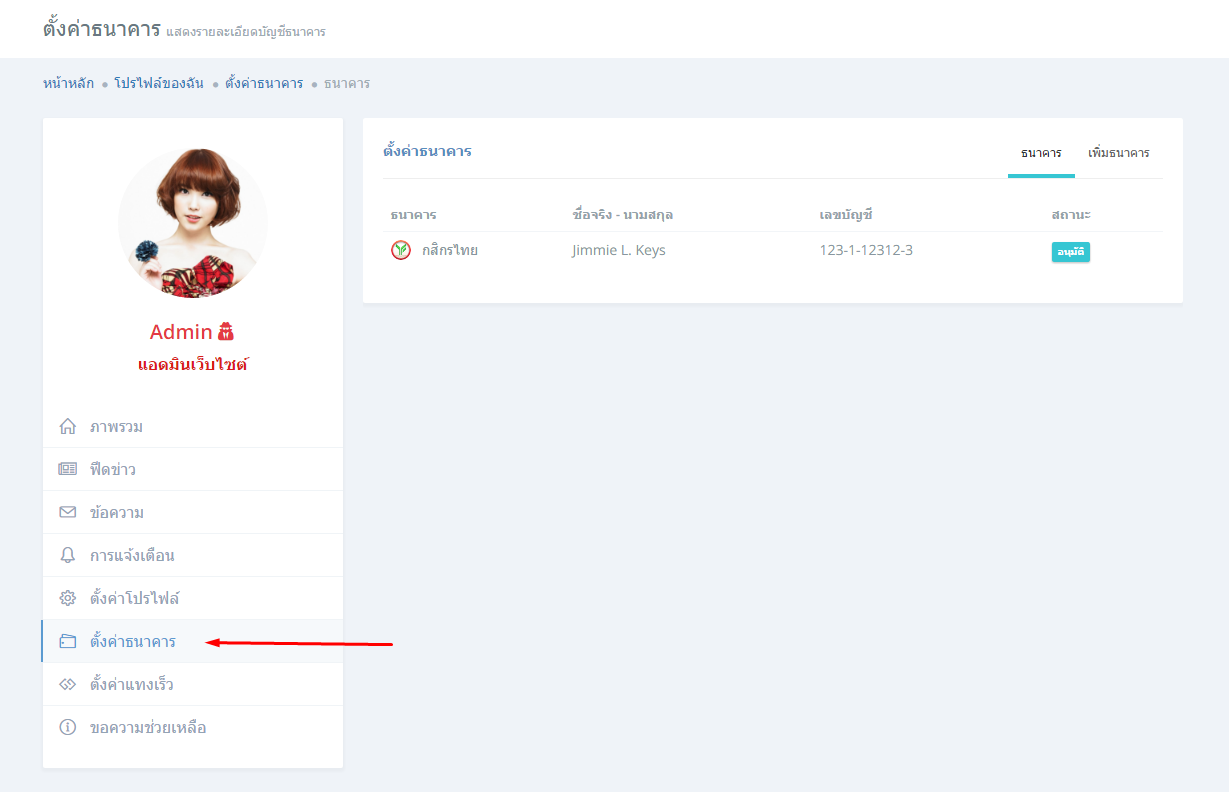Click ตั้งค่าธนาคาร in the breadcrumb

pos(264,83)
